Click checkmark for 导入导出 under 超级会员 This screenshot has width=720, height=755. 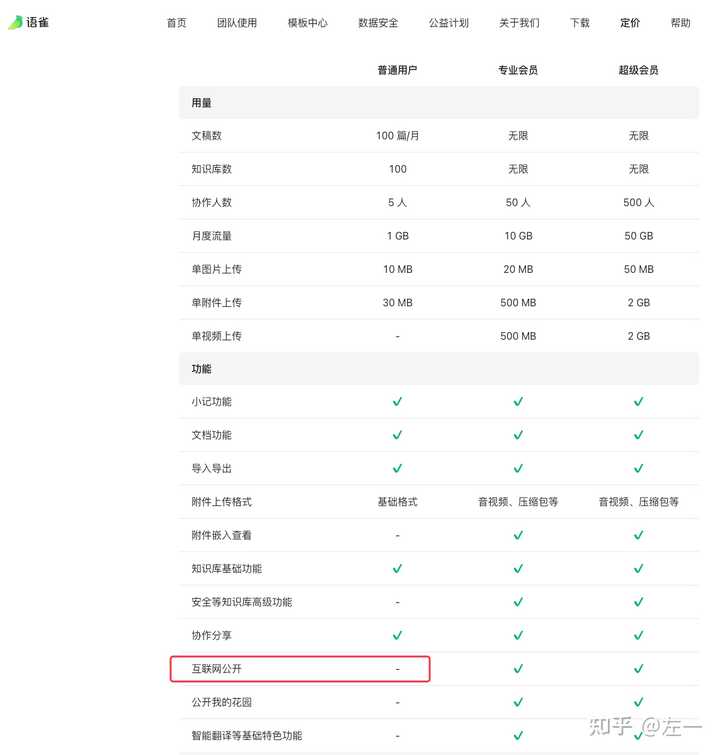tap(639, 469)
